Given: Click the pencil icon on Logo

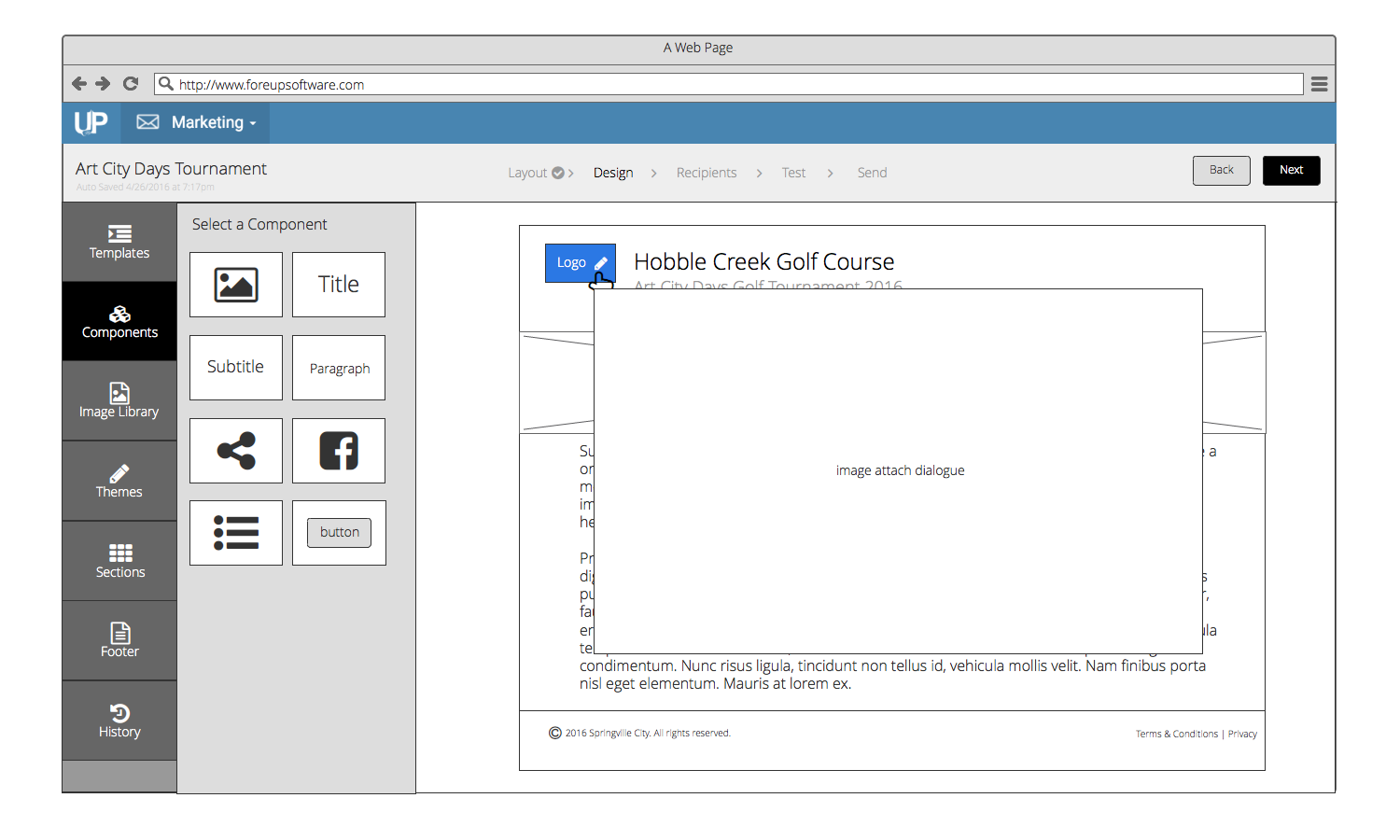Looking at the screenshot, I should point(601,263).
